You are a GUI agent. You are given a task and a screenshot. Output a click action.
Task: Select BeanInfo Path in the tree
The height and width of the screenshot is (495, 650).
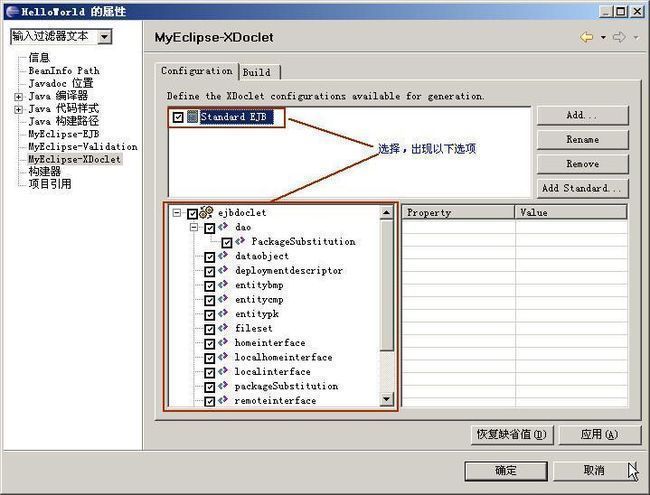pos(64,70)
